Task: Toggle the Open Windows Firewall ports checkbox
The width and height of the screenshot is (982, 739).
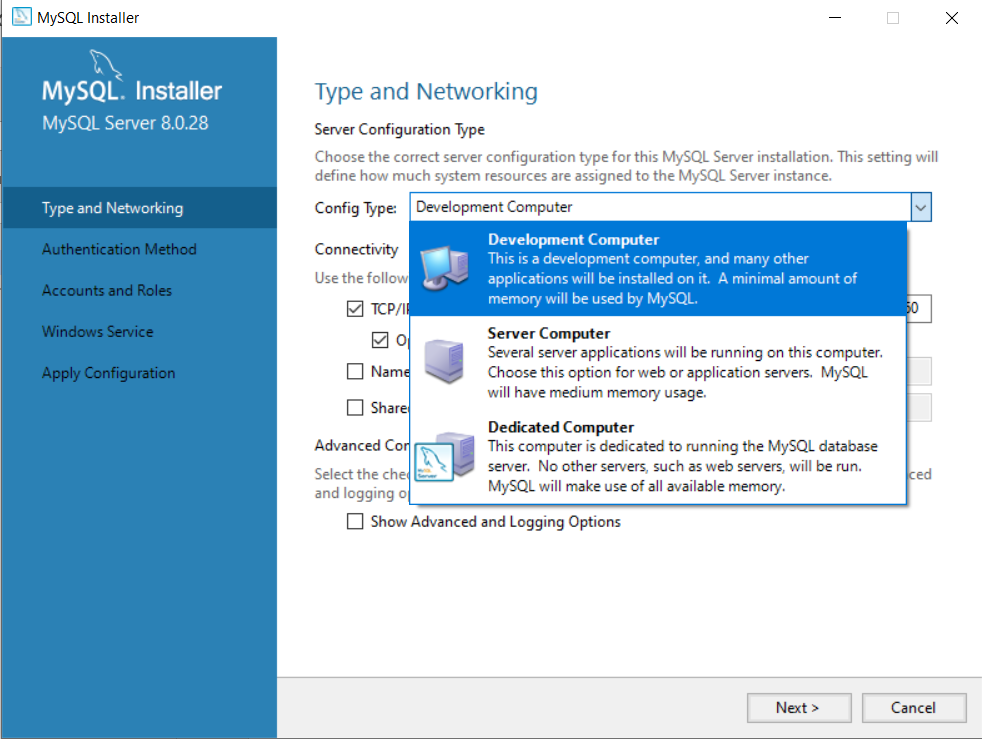Action: coord(381,340)
